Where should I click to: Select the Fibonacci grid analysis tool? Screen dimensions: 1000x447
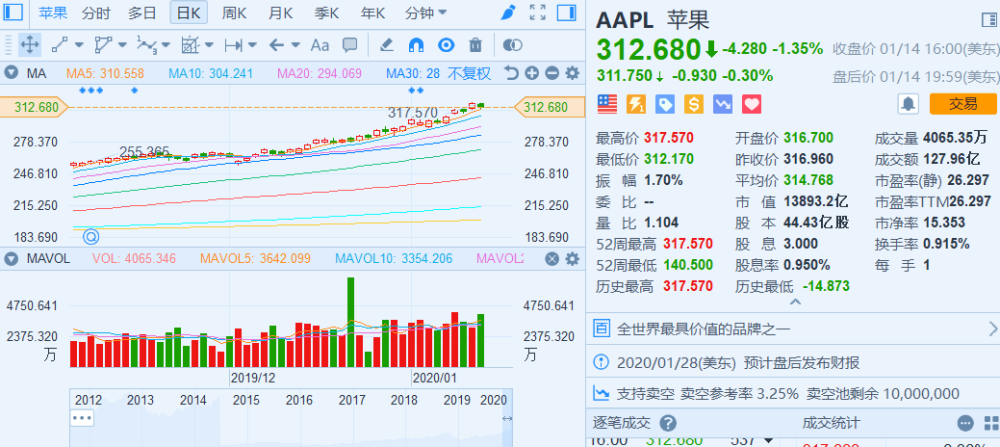[x=190, y=45]
